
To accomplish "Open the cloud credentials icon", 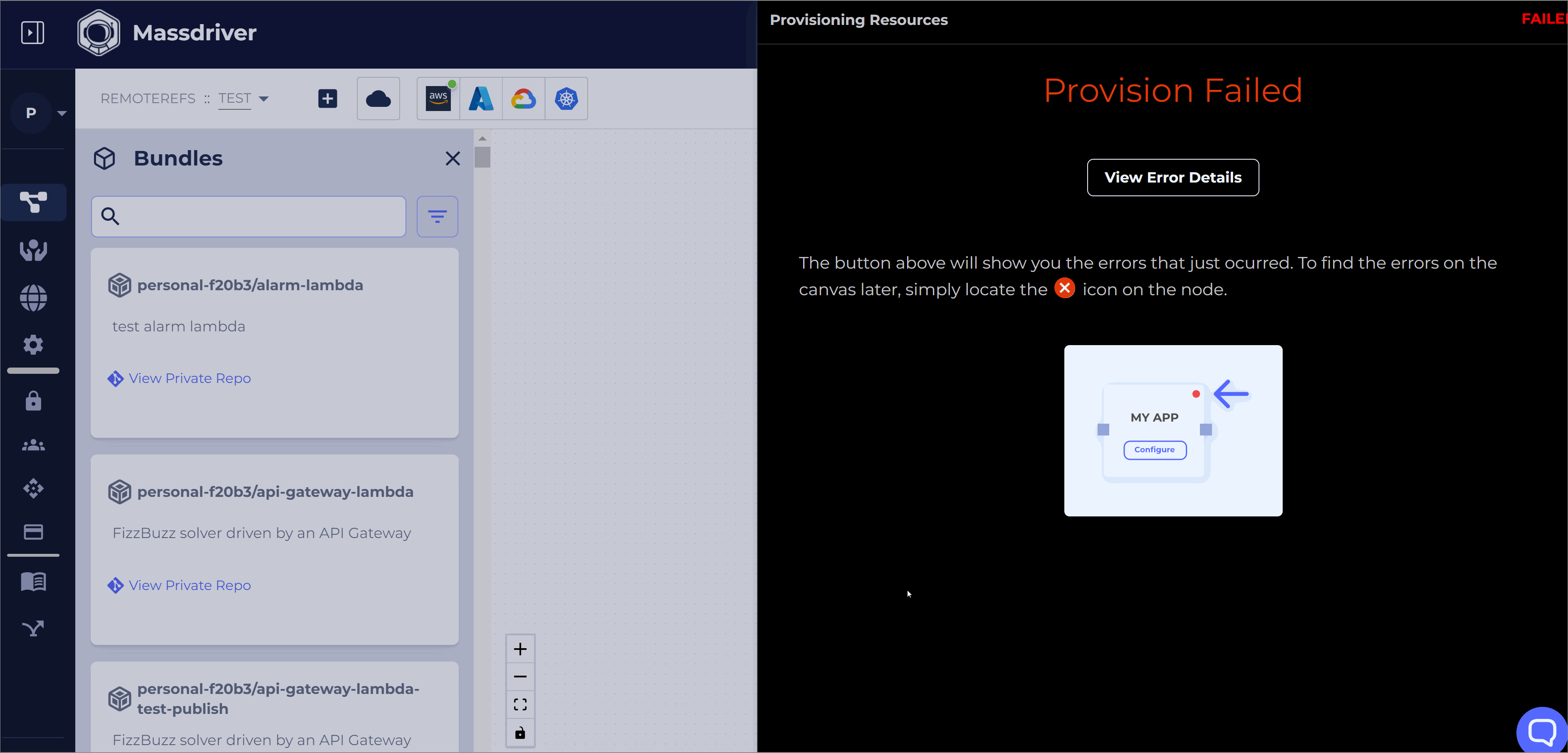I will point(378,98).
